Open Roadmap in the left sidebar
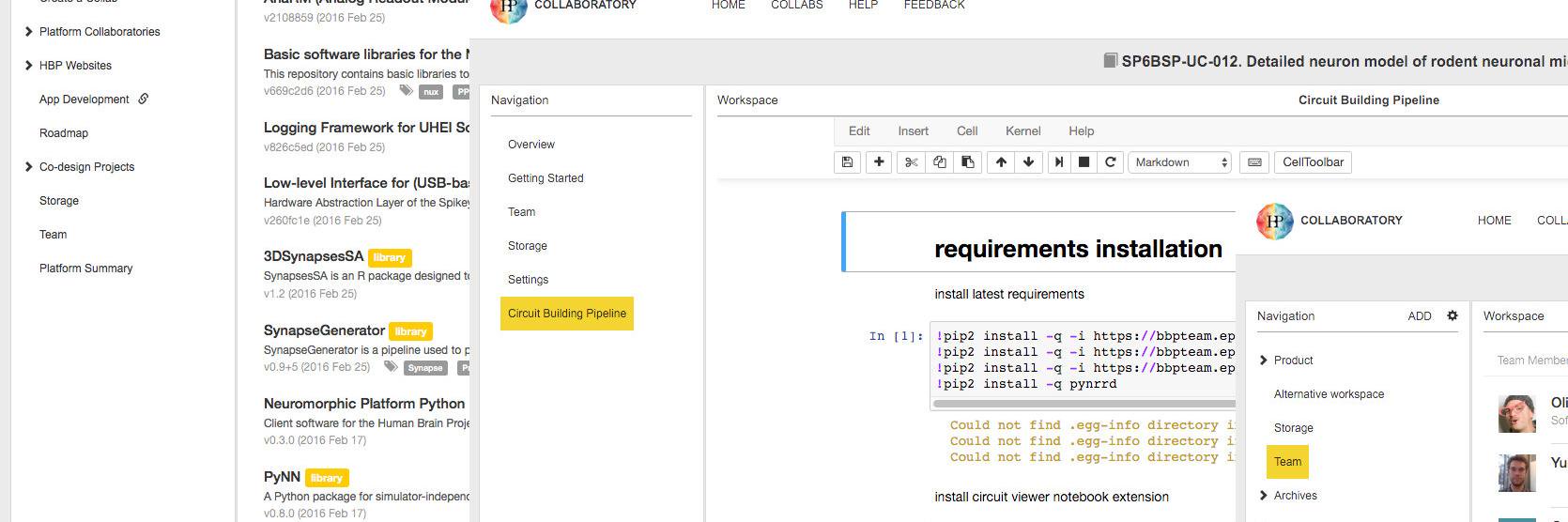The height and width of the screenshot is (522, 1568). coord(64,133)
